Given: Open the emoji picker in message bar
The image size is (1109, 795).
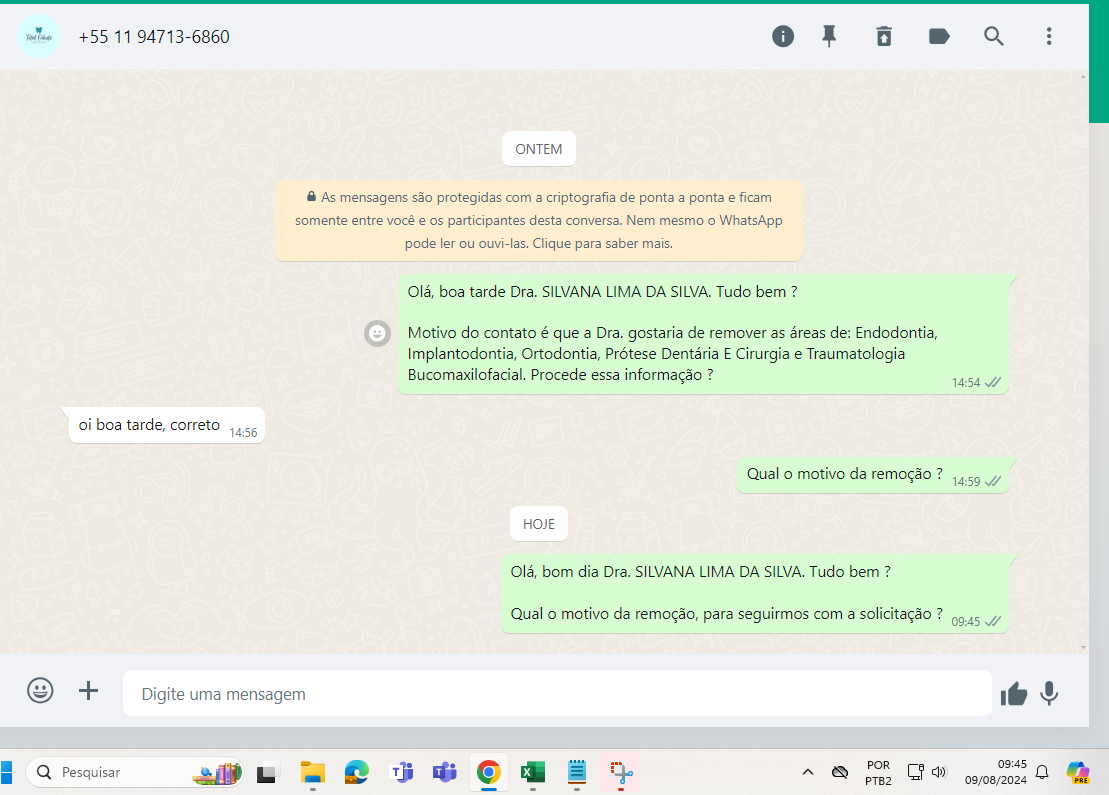Looking at the screenshot, I should coord(40,690).
